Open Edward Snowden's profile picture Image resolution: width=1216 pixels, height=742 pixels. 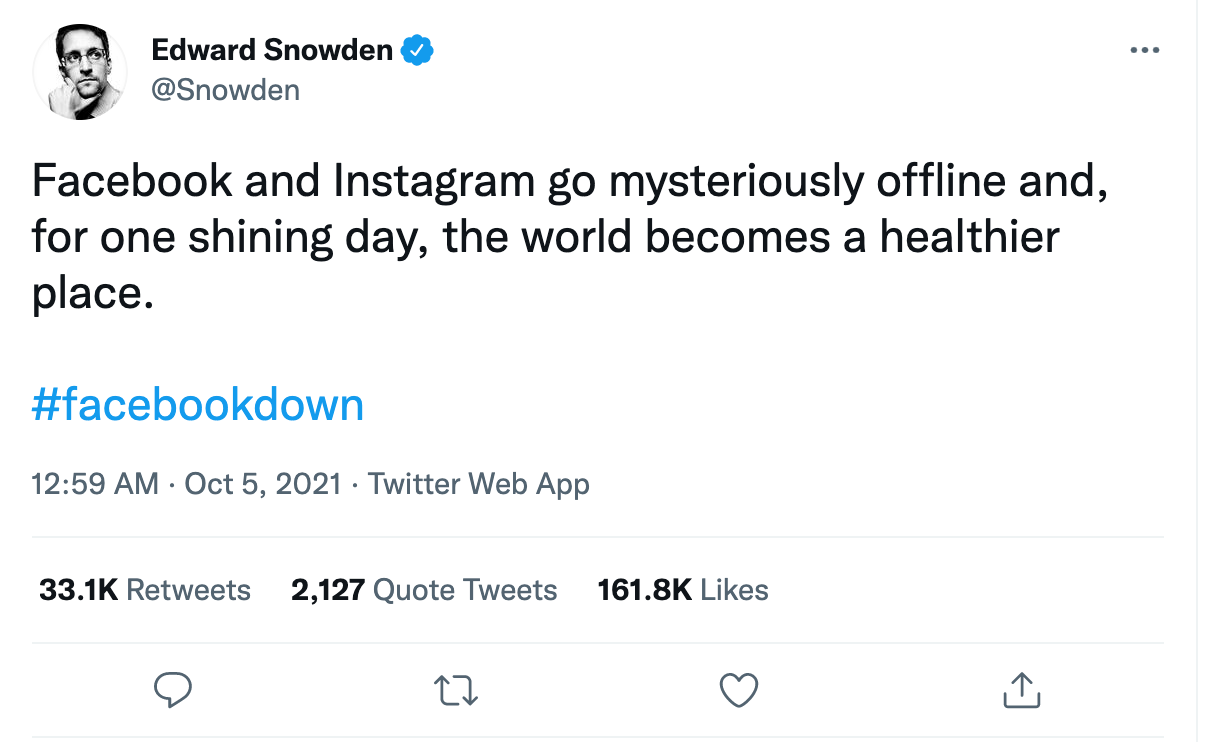point(81,73)
